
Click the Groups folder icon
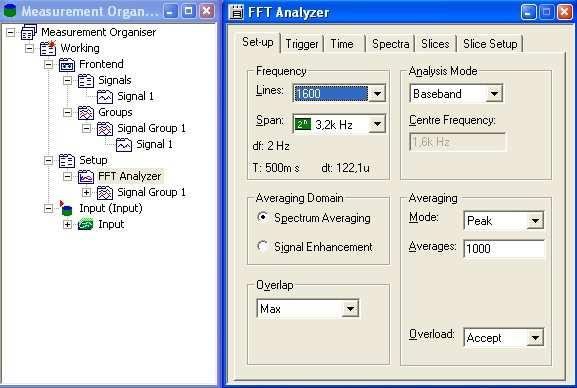pyautogui.click(x=86, y=112)
